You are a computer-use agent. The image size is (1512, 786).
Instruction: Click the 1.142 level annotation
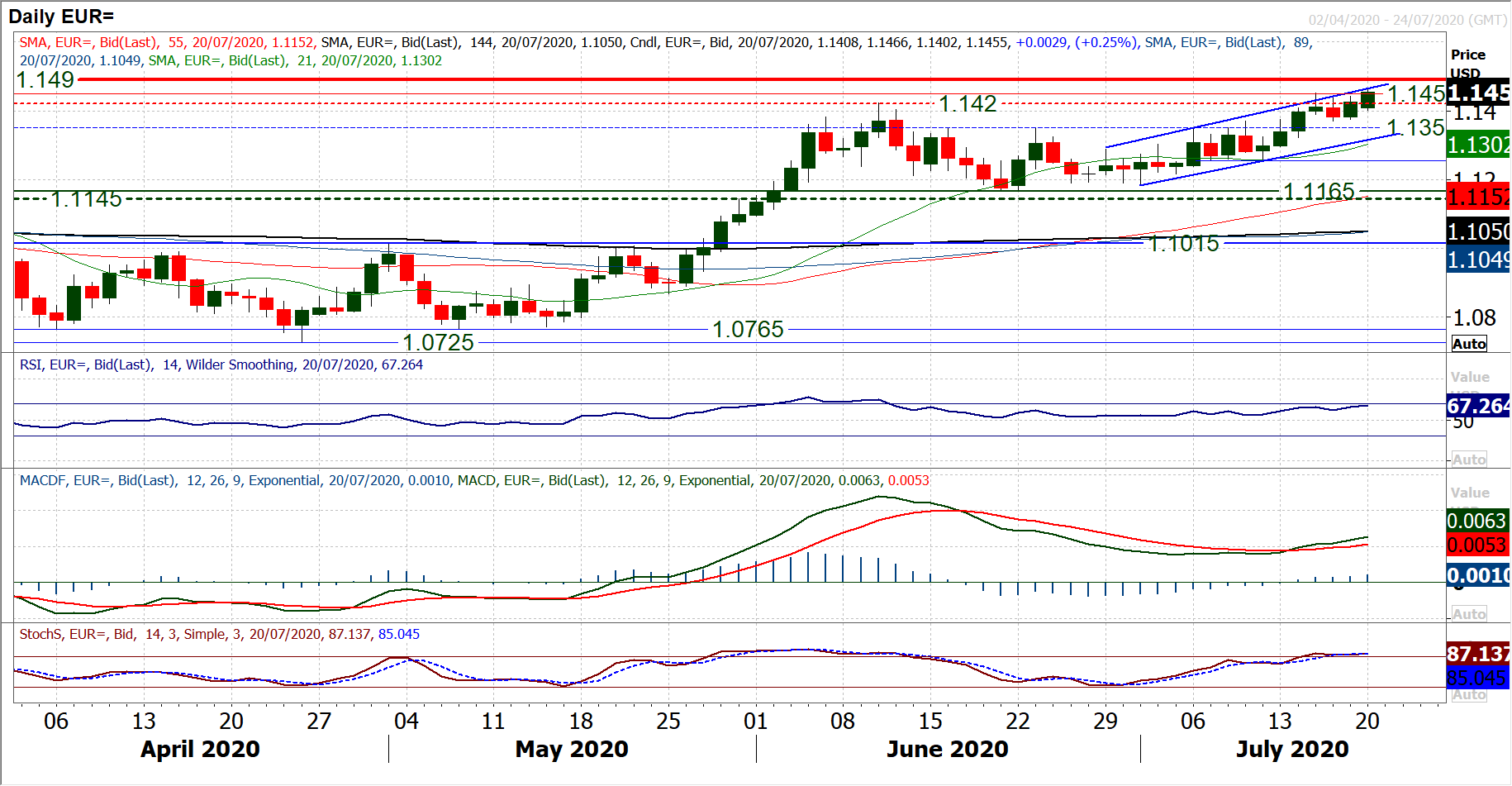[x=968, y=104]
